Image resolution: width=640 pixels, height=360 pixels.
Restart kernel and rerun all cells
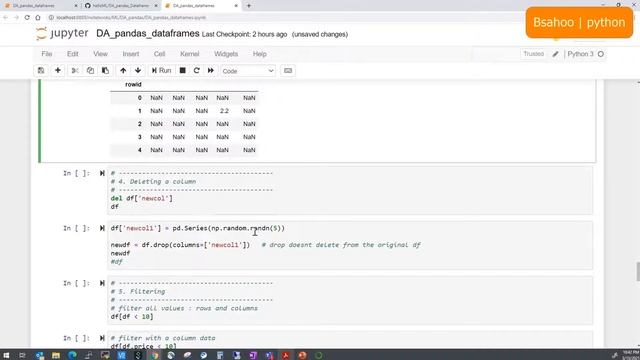click(x=211, y=71)
